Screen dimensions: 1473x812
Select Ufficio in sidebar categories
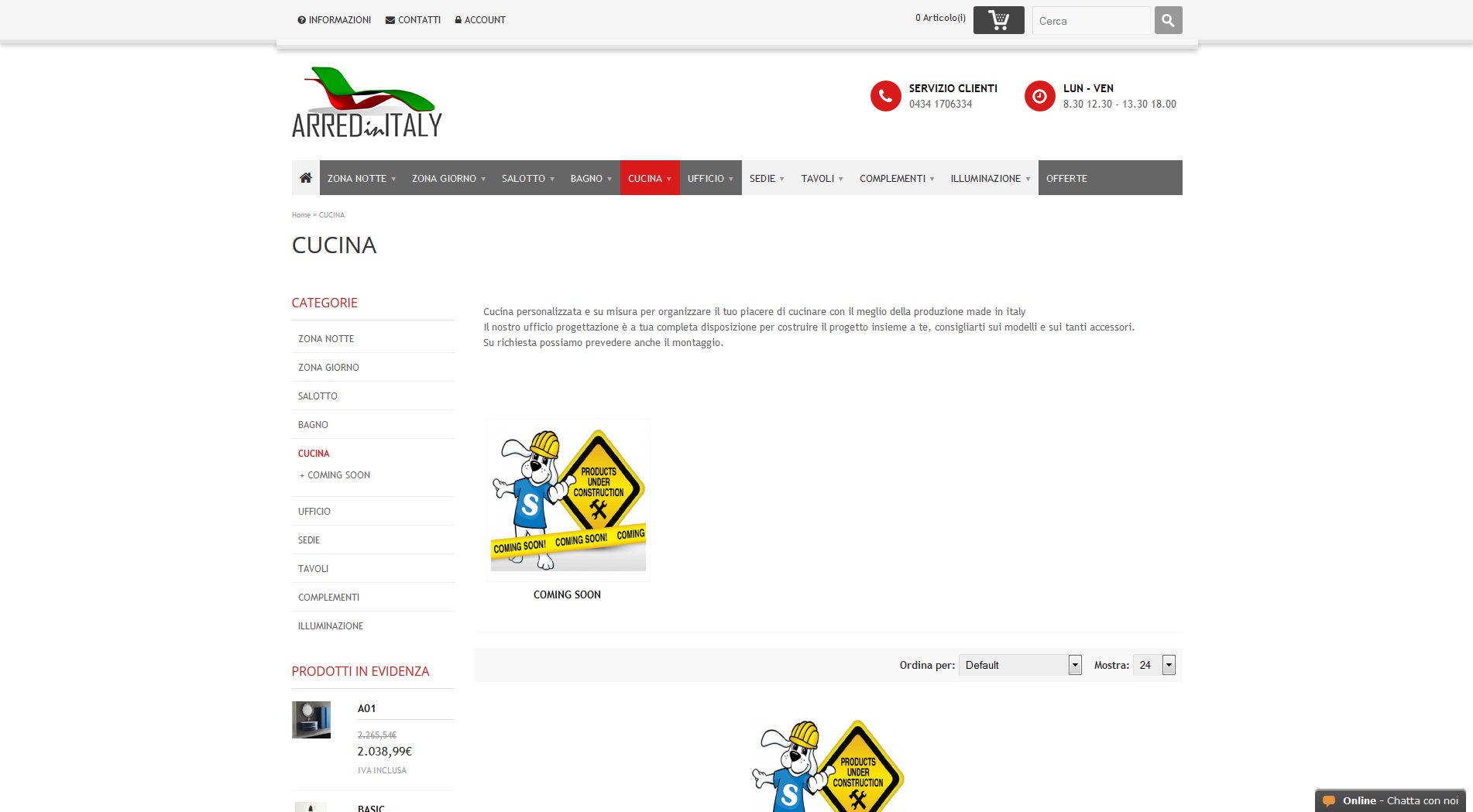point(314,512)
